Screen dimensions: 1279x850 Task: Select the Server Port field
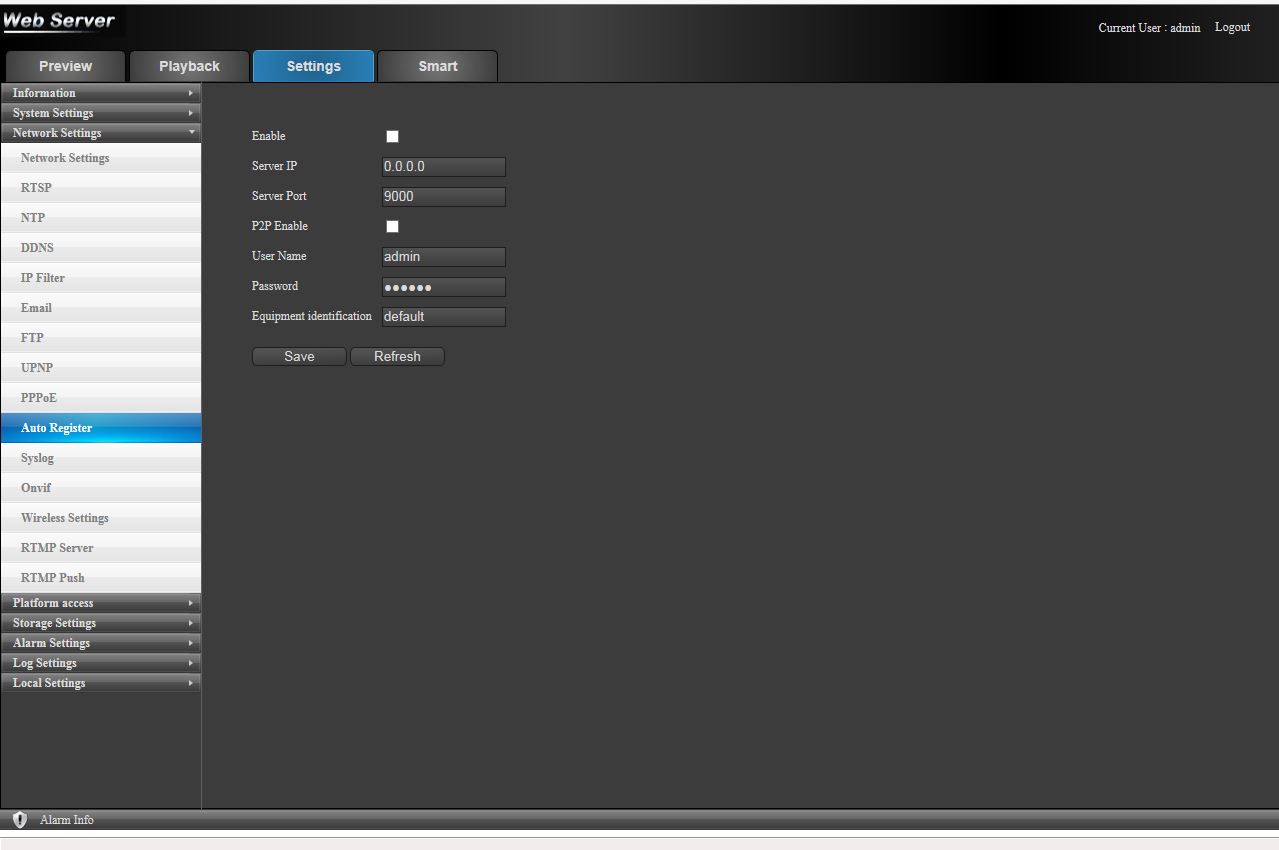(443, 197)
